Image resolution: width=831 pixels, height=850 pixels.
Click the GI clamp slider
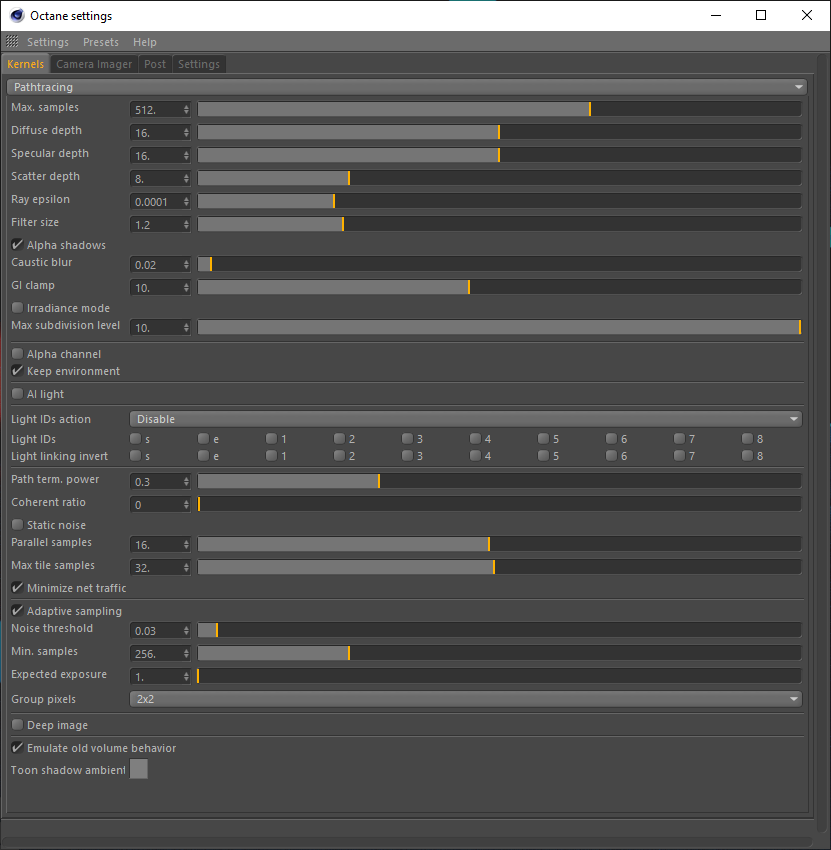499,287
